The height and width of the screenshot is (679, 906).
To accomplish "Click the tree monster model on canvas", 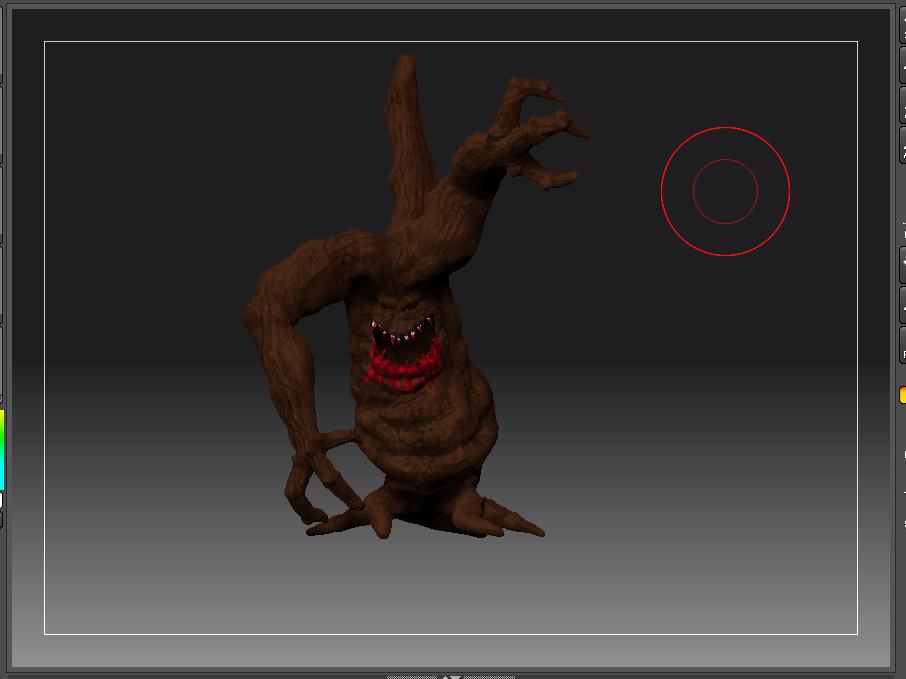I will pos(414,298).
